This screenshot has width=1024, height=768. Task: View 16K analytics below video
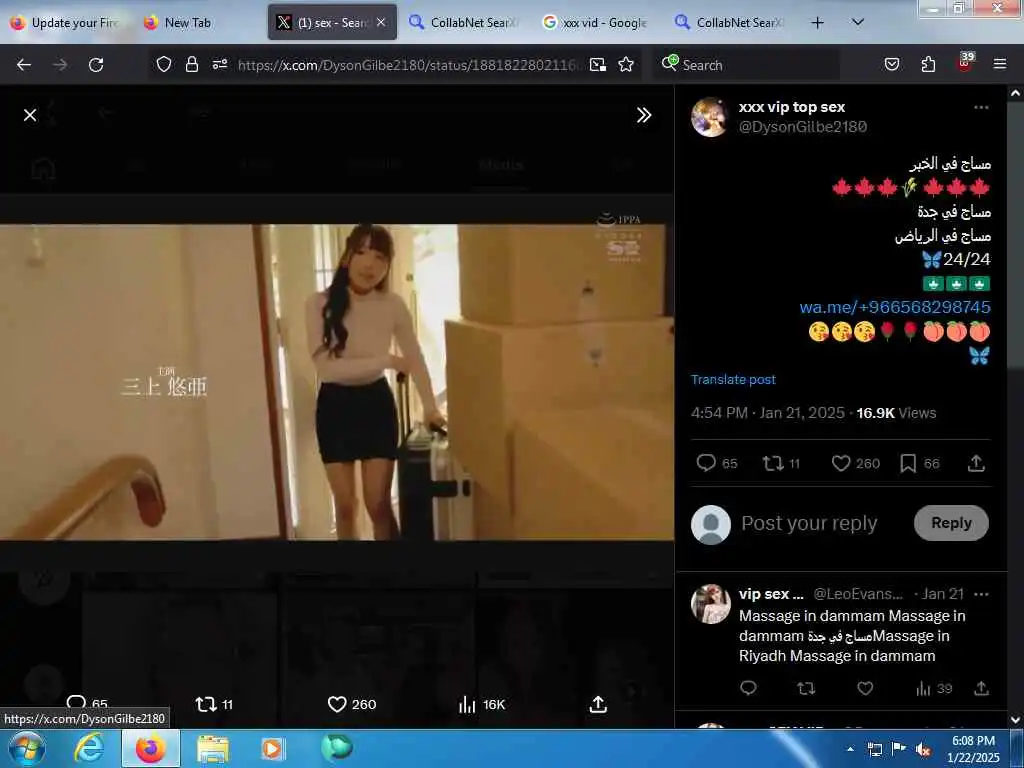pyautogui.click(x=482, y=704)
